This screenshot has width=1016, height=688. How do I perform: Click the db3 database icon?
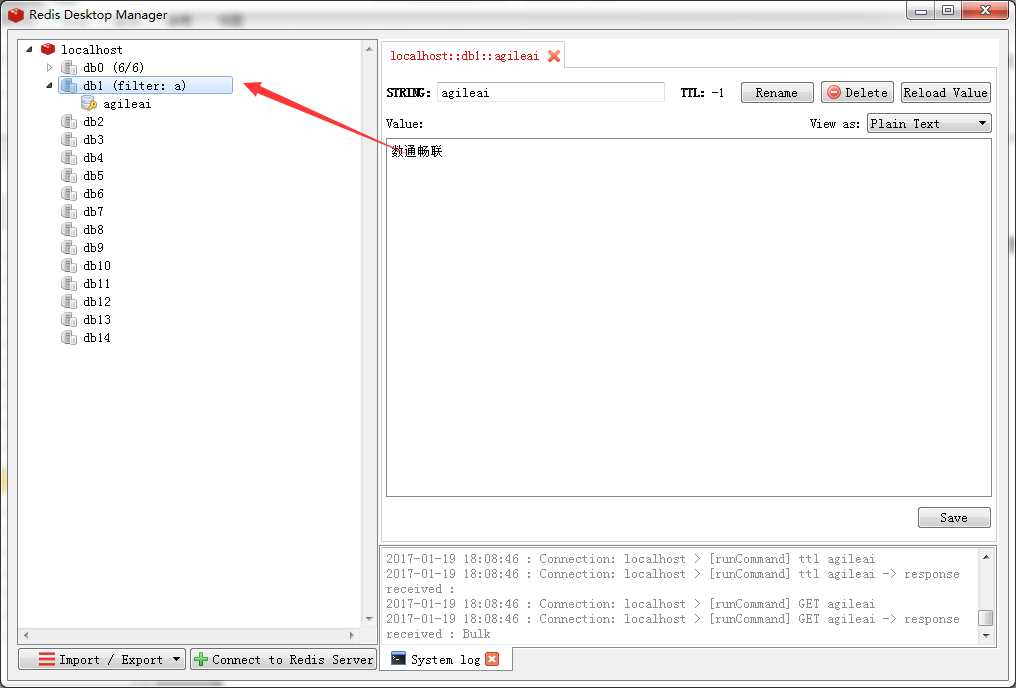coord(69,139)
